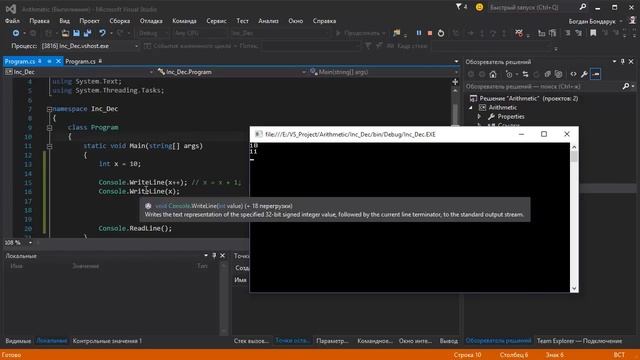Toggle auto-hide pin on Solution Explorer panel

click(x=622, y=62)
